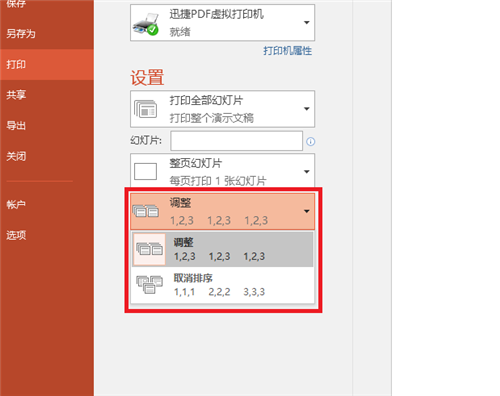Viewport: 500px width, 396px height.
Task: Click the full-page slide layout icon
Action: 145,171
